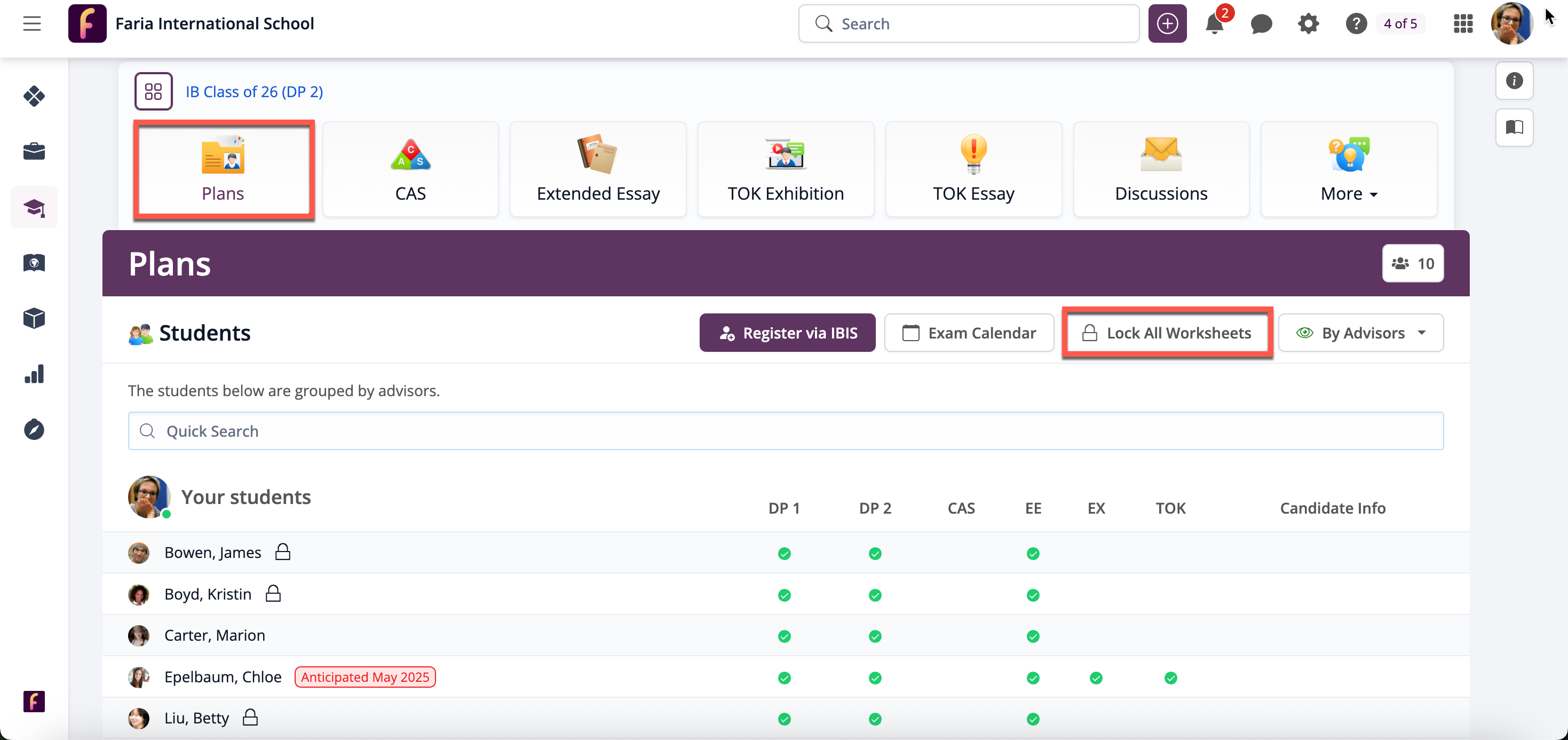Toggle lock icon beside Boyd, Kristin

pyautogui.click(x=273, y=593)
